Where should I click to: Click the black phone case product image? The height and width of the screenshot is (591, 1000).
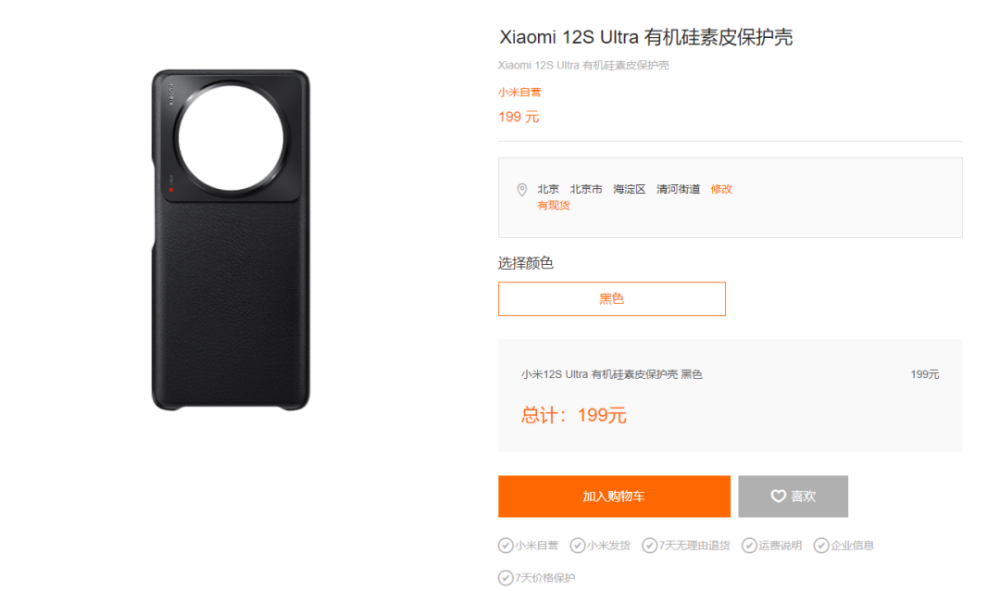(x=231, y=240)
